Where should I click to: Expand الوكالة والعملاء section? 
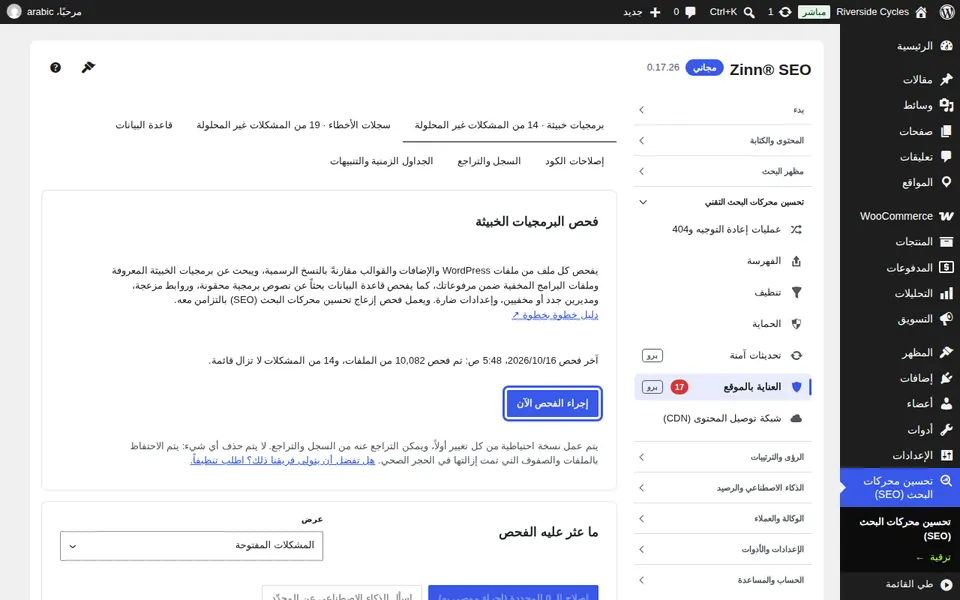[x=723, y=519]
